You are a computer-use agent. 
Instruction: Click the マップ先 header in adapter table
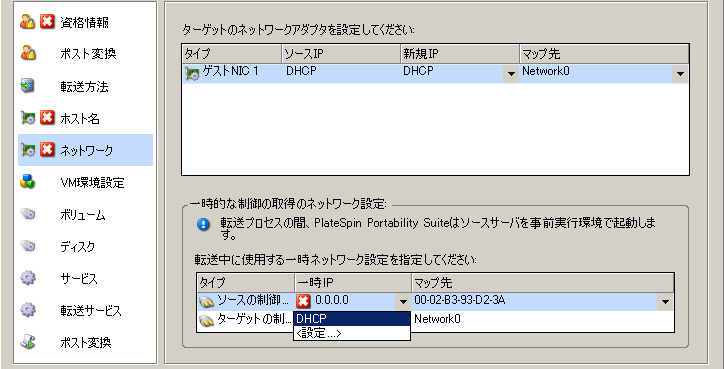click(604, 54)
